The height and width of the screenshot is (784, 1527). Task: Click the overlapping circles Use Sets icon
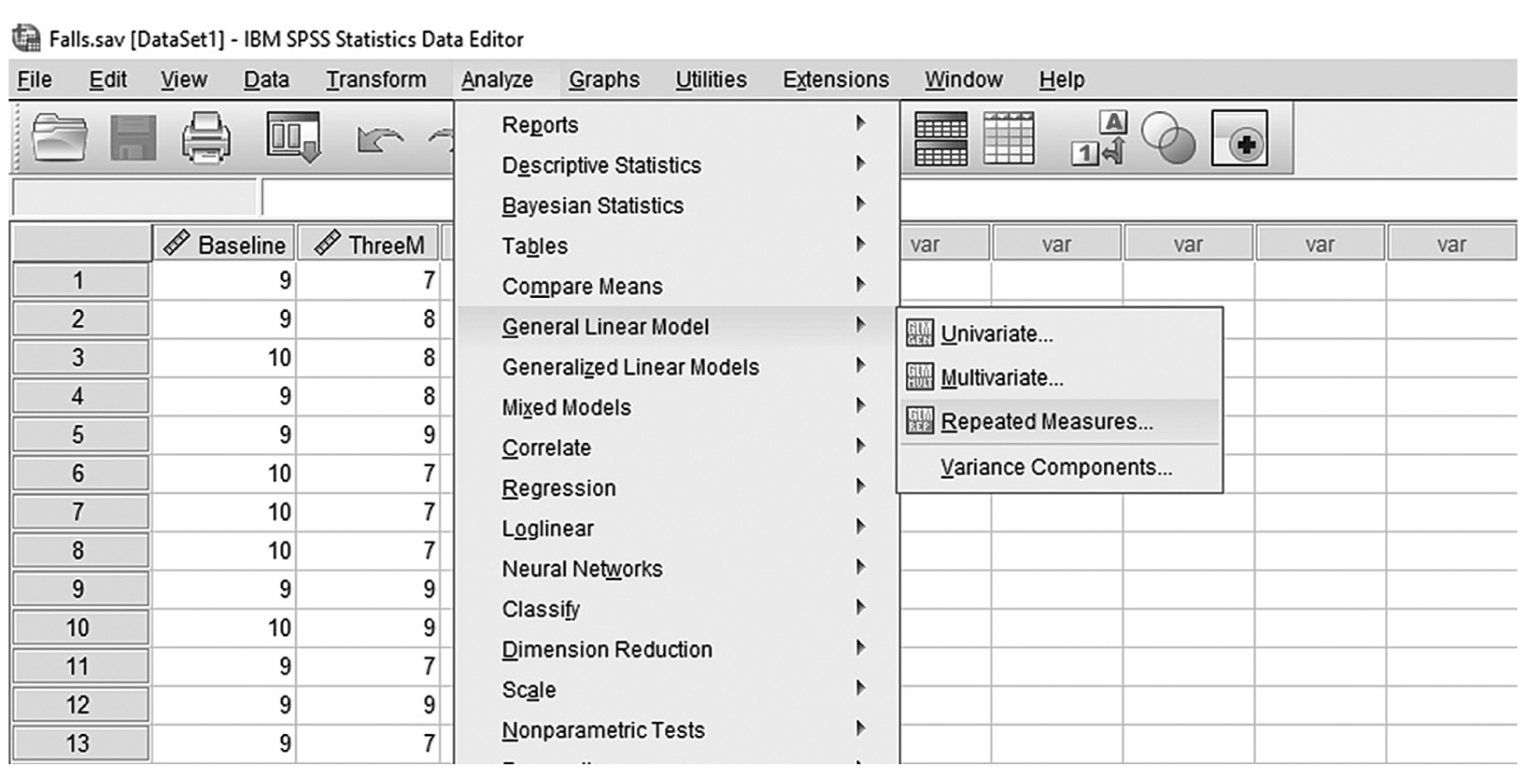tap(1168, 139)
